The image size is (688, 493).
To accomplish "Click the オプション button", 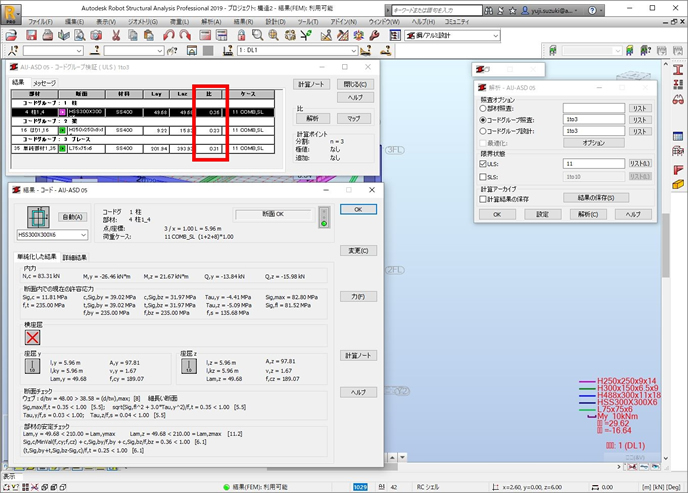I will click(x=594, y=143).
